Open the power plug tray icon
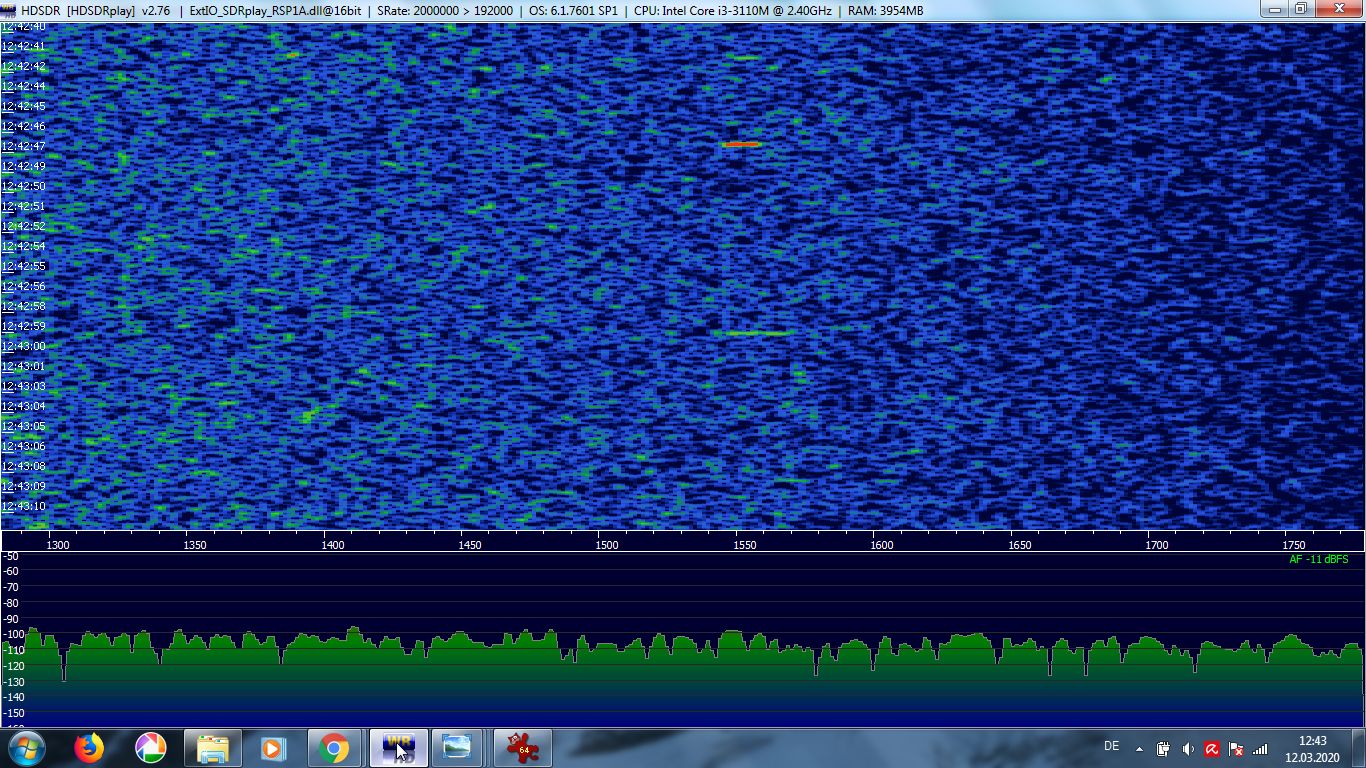 1163,748
